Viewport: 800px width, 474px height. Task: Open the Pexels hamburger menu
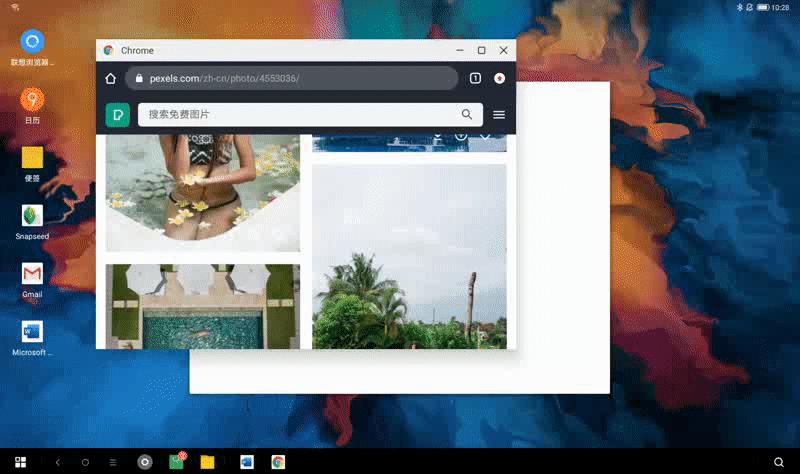tap(499, 115)
